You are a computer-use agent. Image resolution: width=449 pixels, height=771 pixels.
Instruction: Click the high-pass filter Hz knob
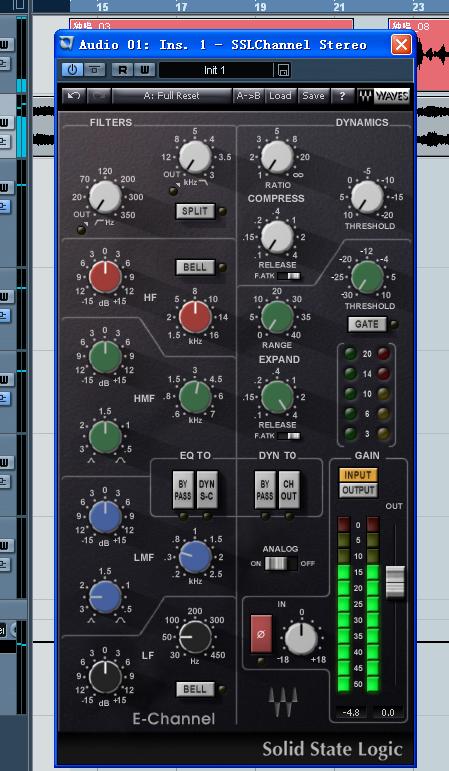[105, 196]
